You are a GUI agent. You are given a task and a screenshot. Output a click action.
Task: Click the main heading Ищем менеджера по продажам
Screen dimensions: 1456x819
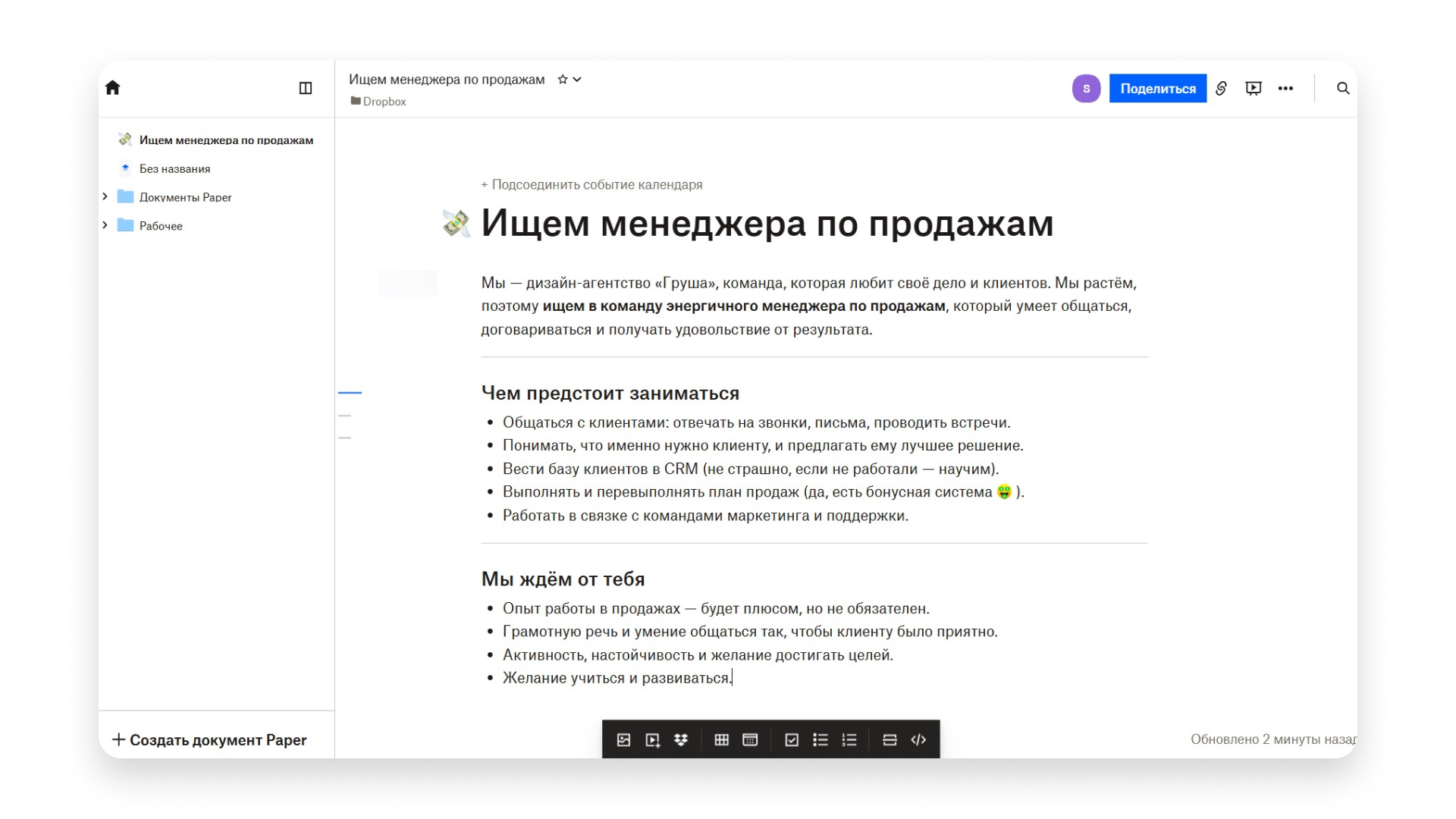pos(767,224)
